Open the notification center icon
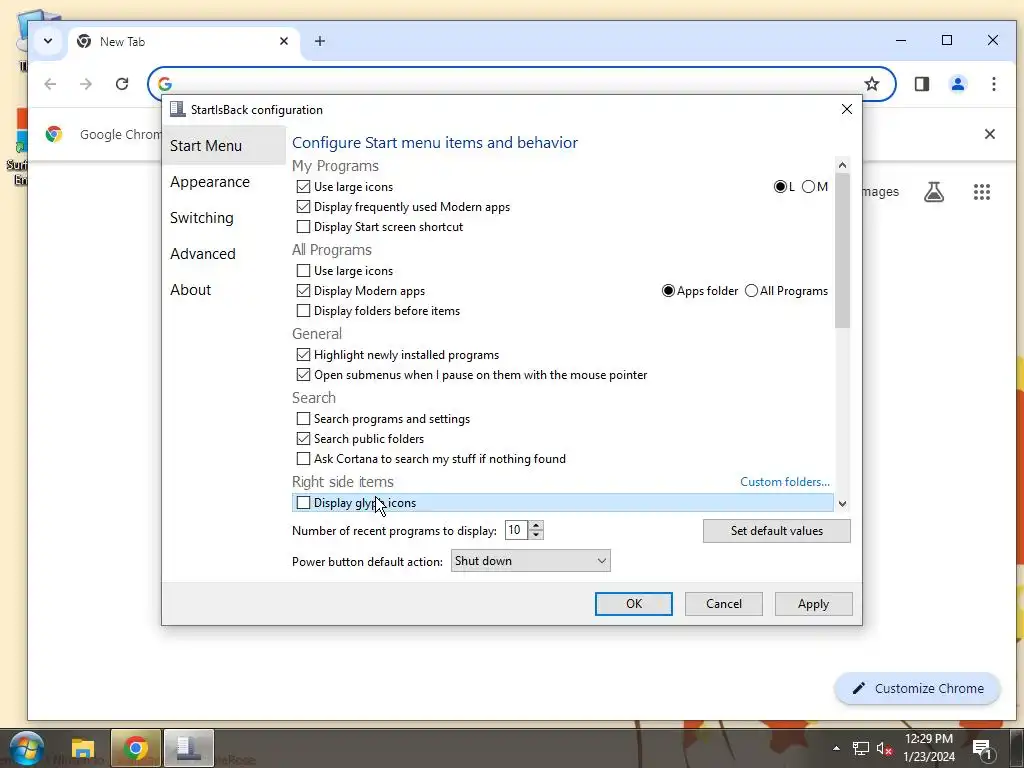The width and height of the screenshot is (1024, 768). click(982, 748)
